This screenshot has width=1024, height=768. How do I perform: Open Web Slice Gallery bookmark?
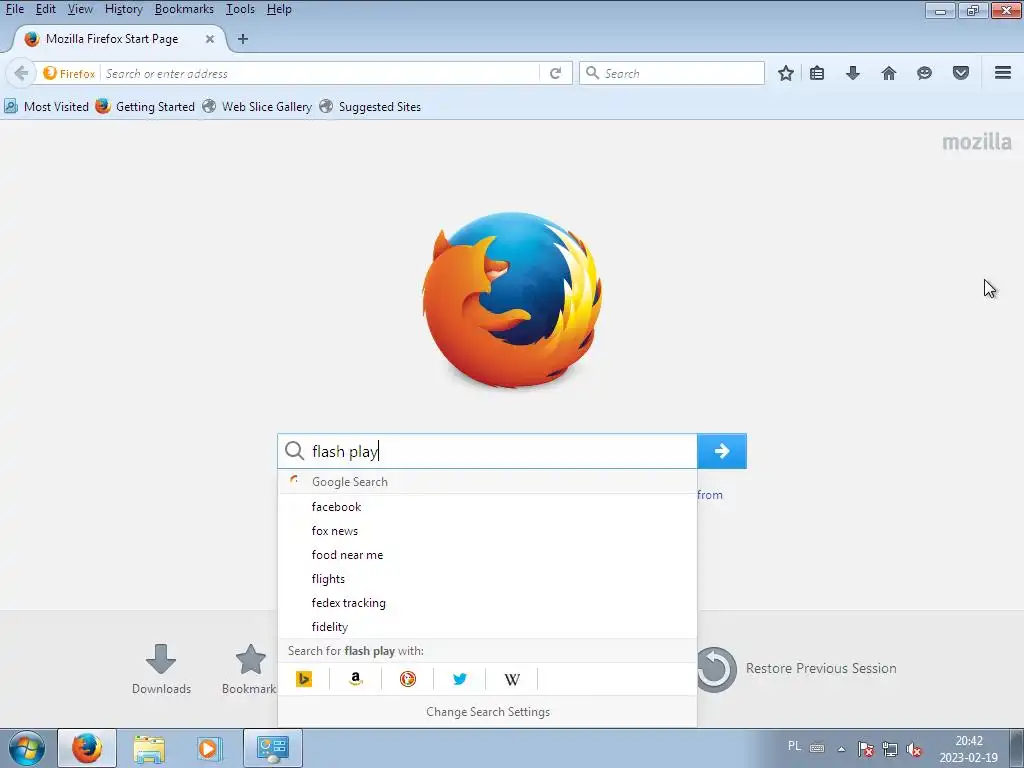click(x=257, y=106)
